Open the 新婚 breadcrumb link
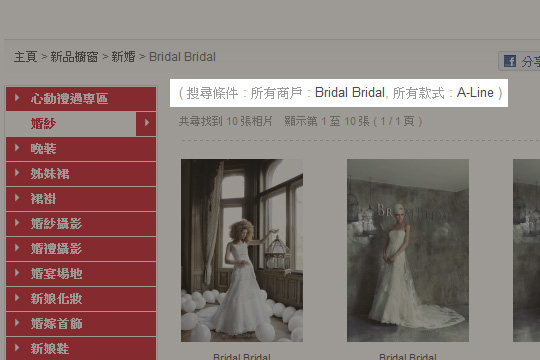Viewport: 540px width, 360px height. coord(123,56)
